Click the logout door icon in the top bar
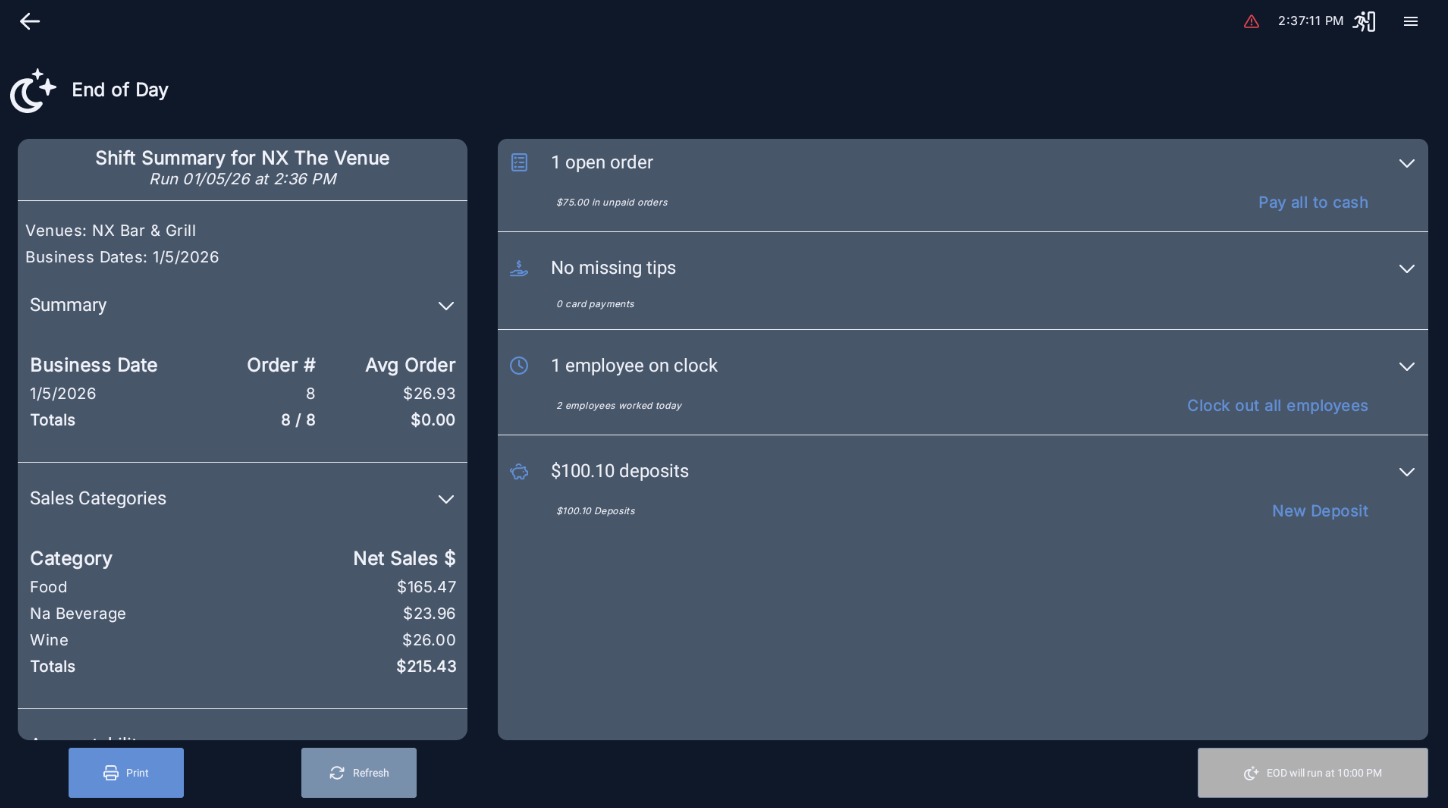Viewport: 1448px width, 808px height. click(x=1364, y=21)
